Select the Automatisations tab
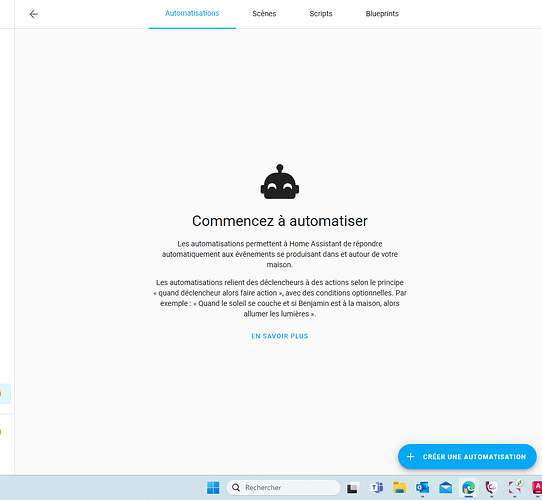Viewport: 542px width, 500px height. (x=192, y=14)
